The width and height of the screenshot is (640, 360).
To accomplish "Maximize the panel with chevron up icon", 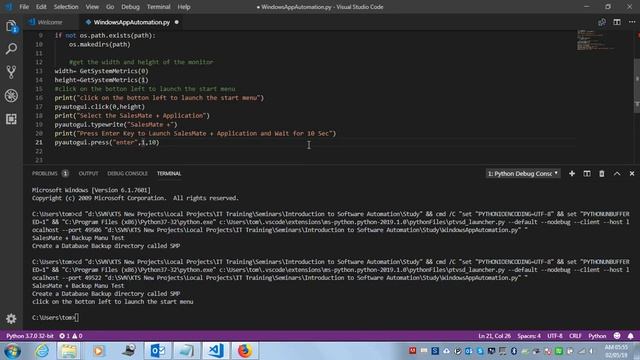I will [x=617, y=173].
